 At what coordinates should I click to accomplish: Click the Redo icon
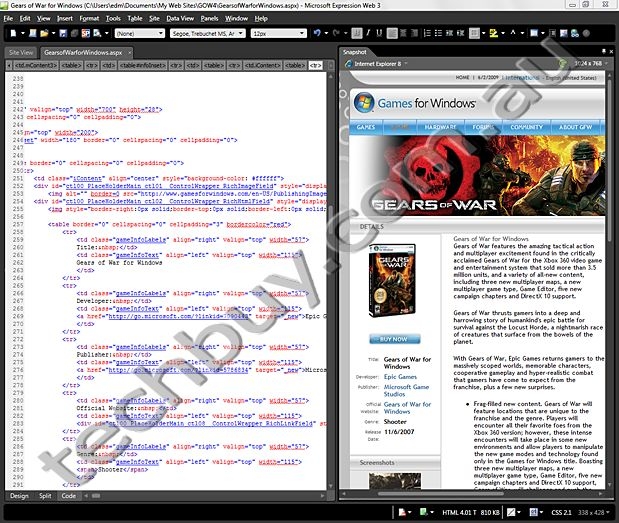(x=336, y=34)
